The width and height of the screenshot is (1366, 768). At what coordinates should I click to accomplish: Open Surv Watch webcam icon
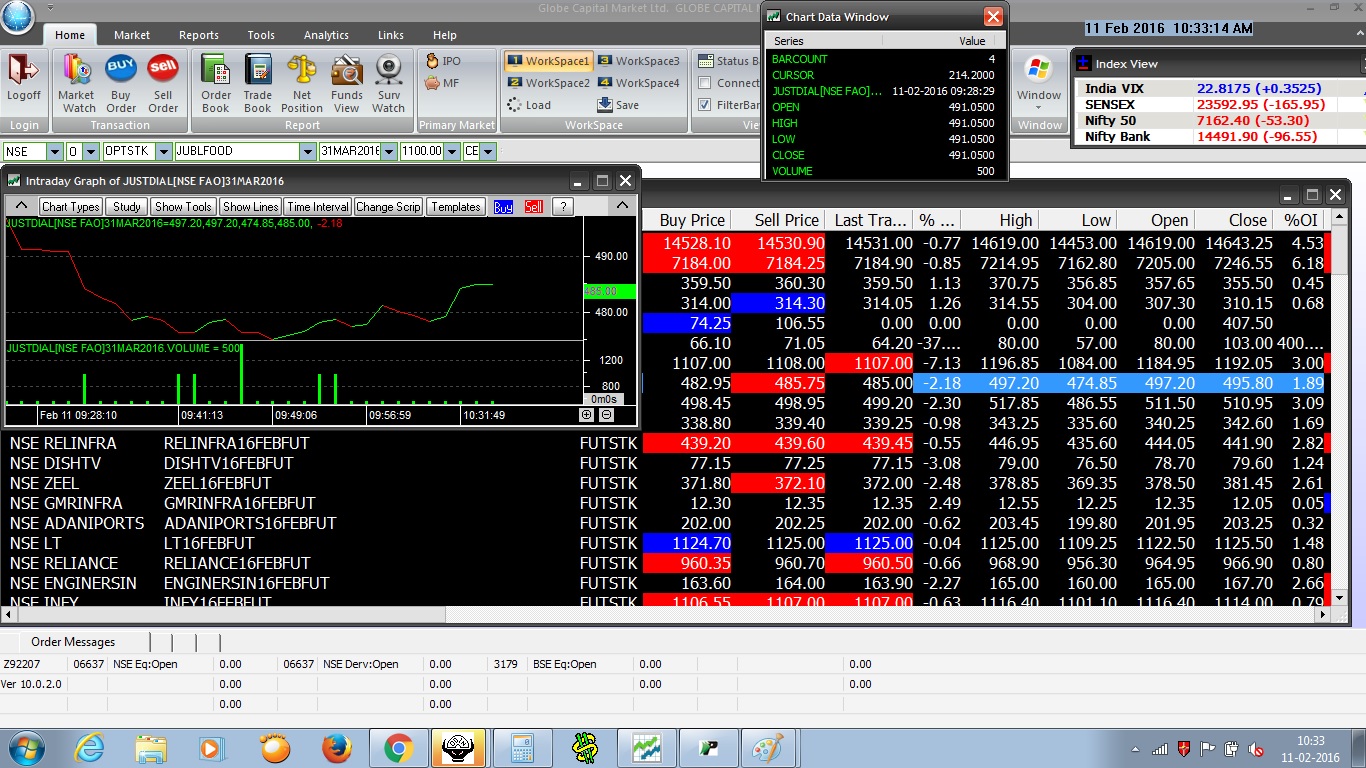point(389,82)
